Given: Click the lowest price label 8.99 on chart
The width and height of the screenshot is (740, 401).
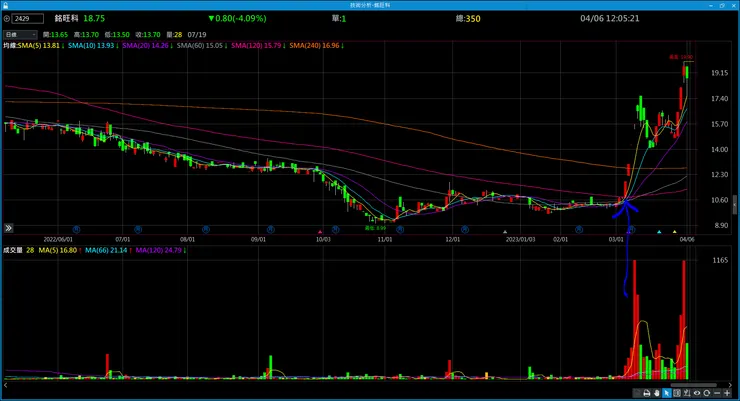Looking at the screenshot, I should [x=376, y=228].
